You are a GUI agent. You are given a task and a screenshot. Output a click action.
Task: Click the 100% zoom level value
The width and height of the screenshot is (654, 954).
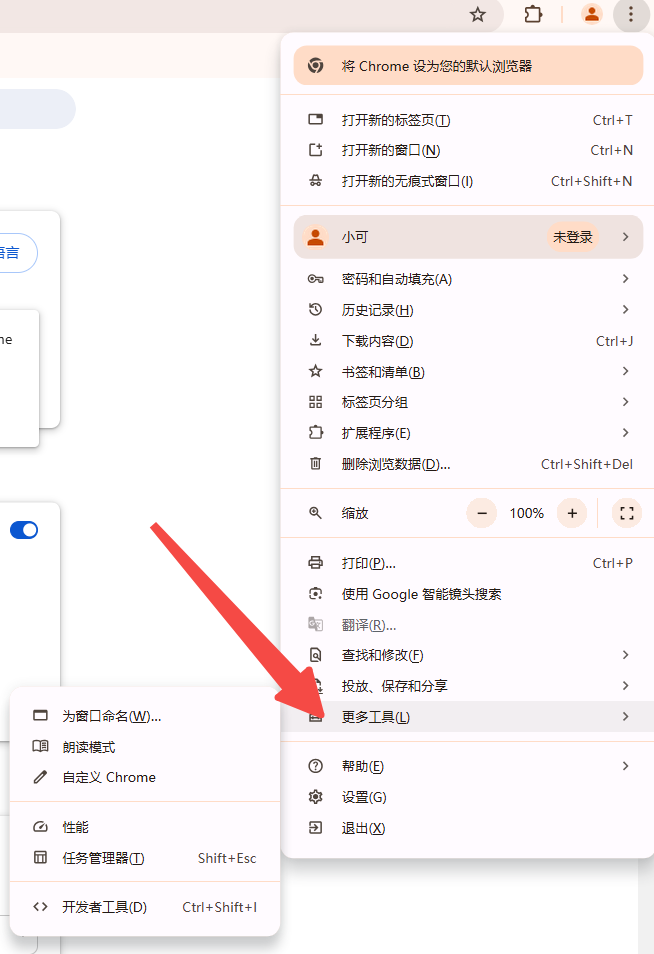coord(527,513)
